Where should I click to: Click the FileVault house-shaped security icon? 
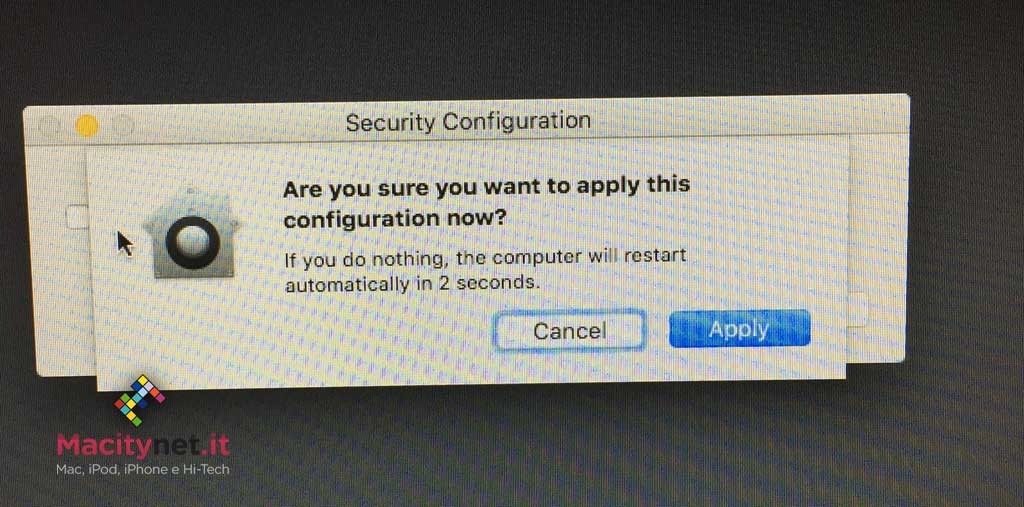tap(190, 234)
